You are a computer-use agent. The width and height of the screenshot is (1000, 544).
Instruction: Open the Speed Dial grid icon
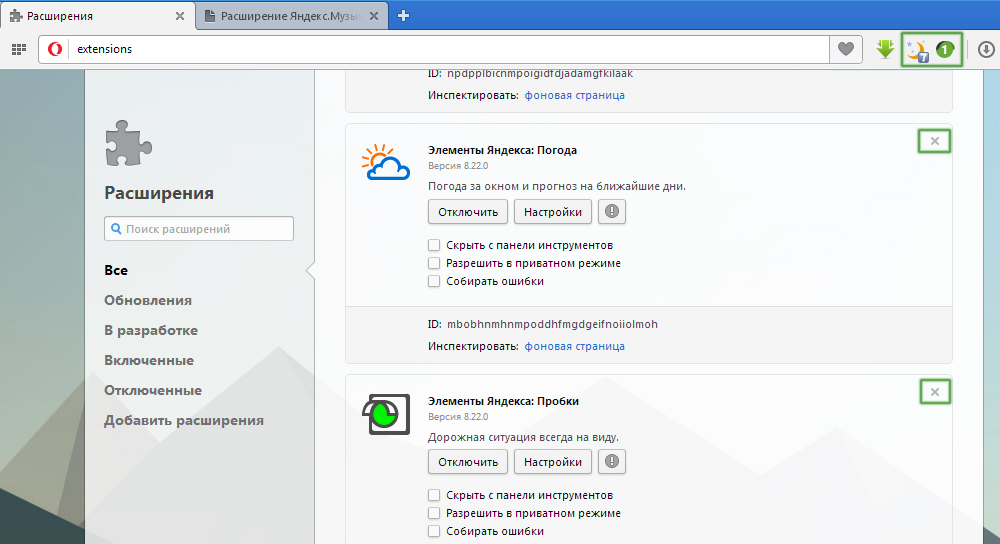(18, 49)
